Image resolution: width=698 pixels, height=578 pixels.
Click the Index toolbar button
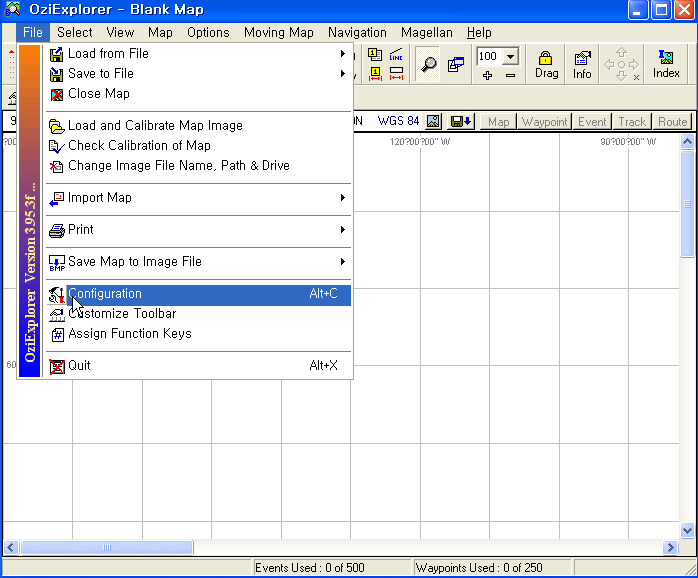(x=666, y=65)
